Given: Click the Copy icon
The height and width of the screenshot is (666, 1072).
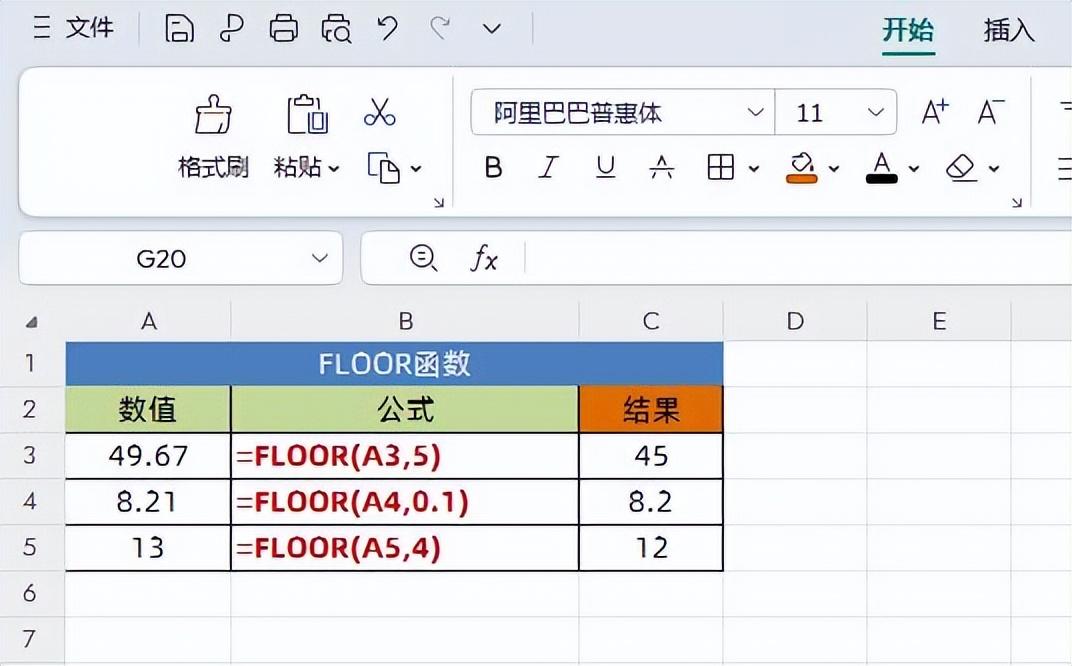Looking at the screenshot, I should click(x=384, y=168).
